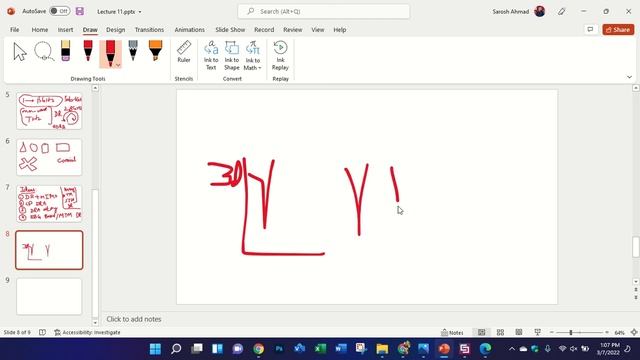Choose the Lasso Select tool
The width and height of the screenshot is (640, 360).
[44, 52]
